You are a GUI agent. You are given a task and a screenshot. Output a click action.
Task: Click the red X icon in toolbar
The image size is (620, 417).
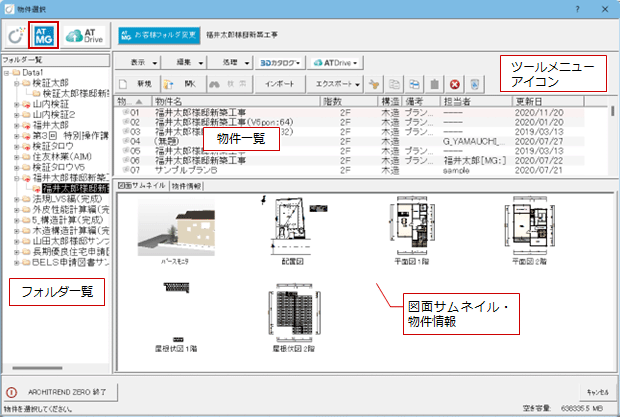pyautogui.click(x=455, y=85)
